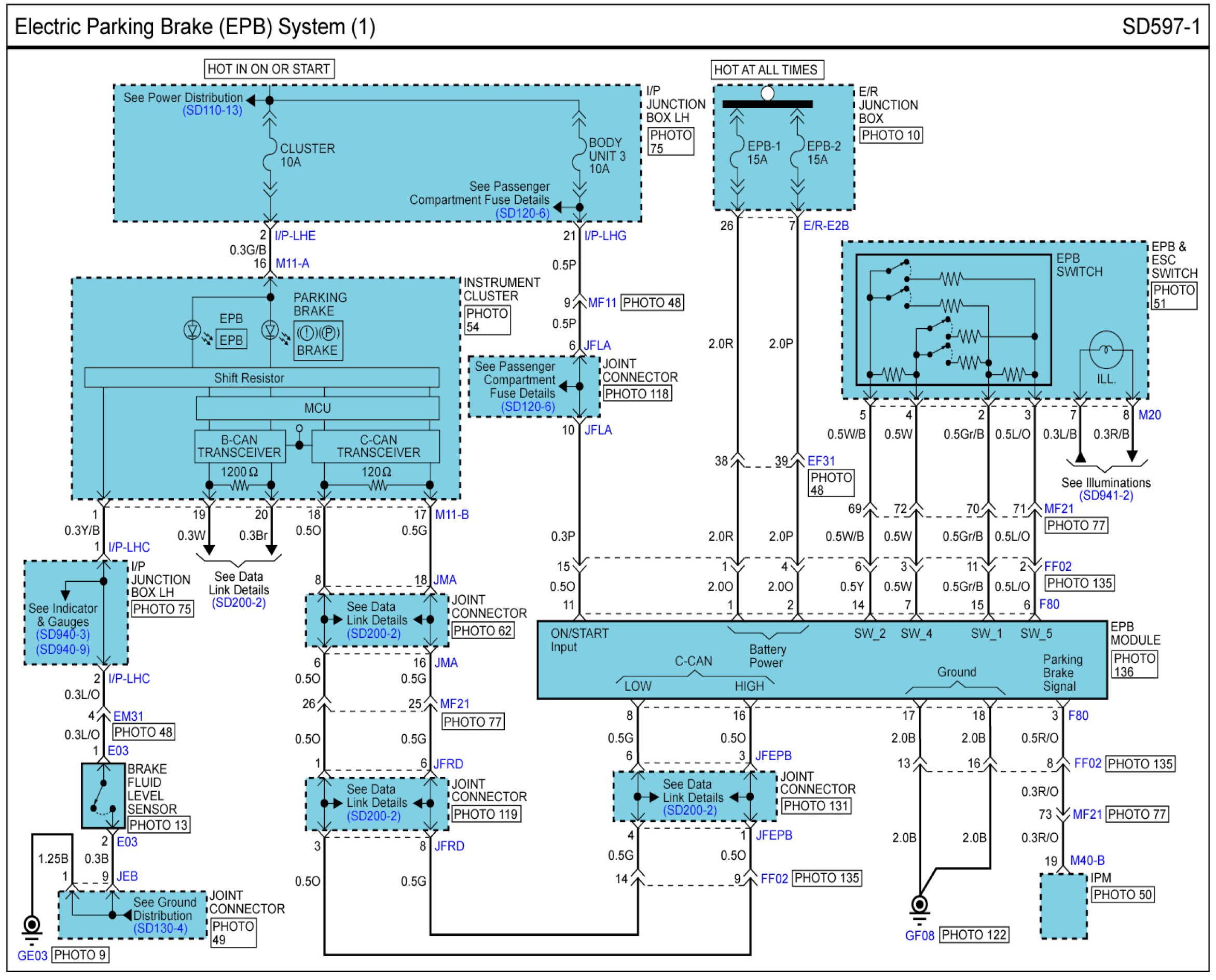Select the MCU block in instrument cluster

point(317,408)
